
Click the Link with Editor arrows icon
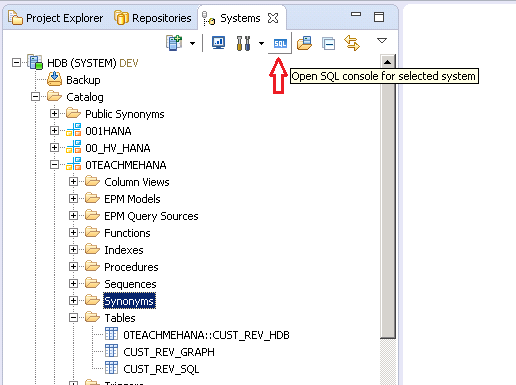tap(352, 43)
